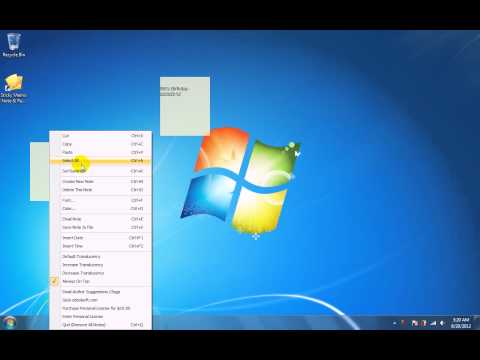Open the volume speaker tray icon
This screenshot has width=480, height=360.
[x=442, y=323]
